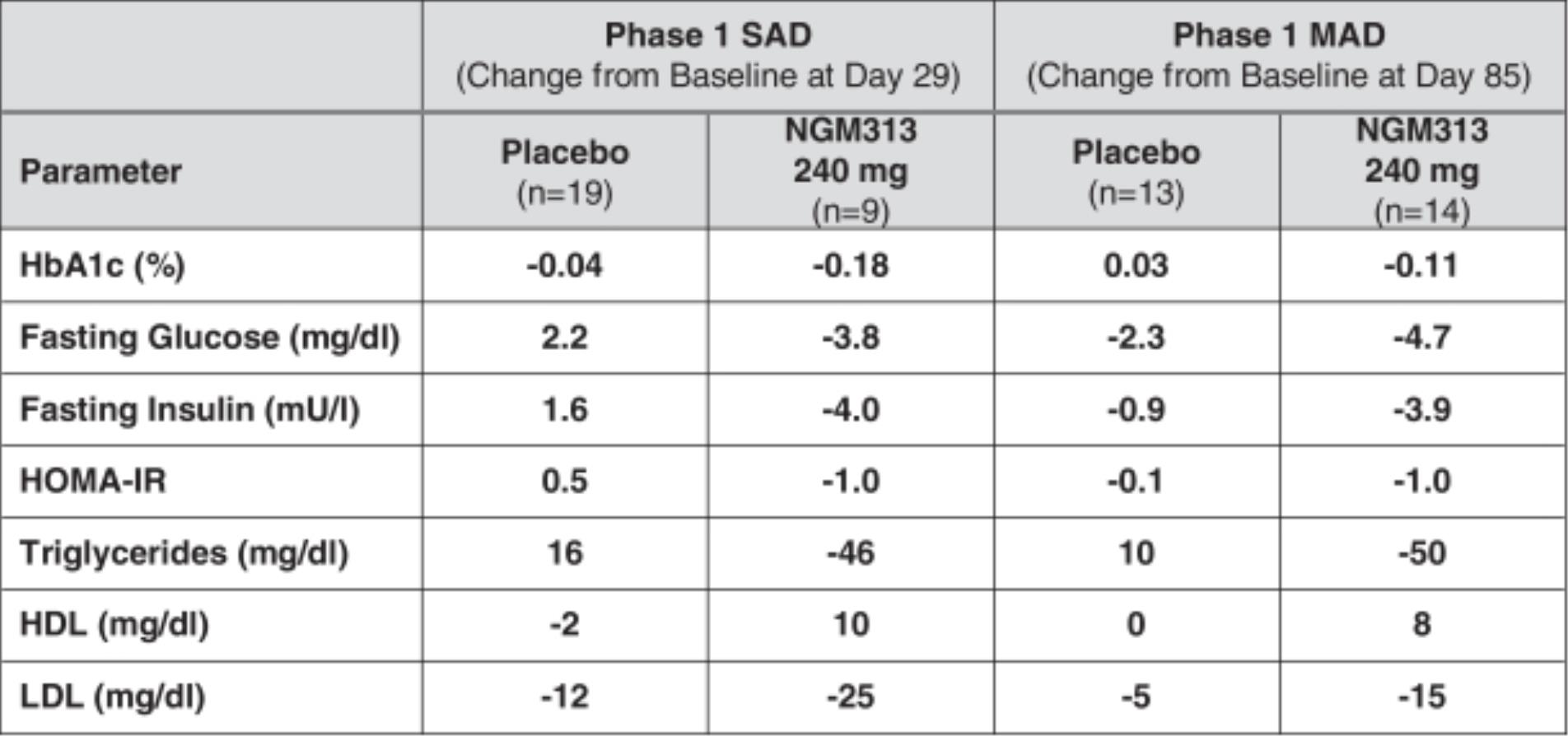Select the -50 triglycerides value cell
The image size is (1568, 736).
click(1421, 552)
